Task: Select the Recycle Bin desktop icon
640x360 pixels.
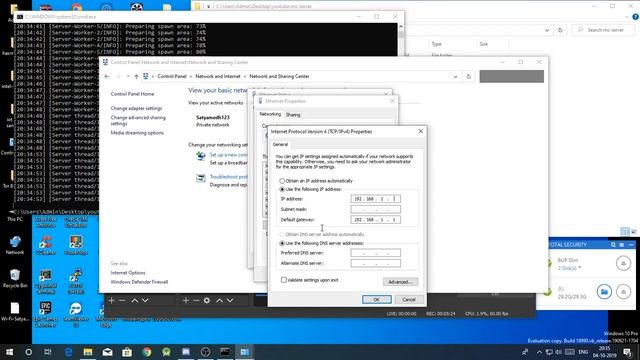Action: coord(15,279)
